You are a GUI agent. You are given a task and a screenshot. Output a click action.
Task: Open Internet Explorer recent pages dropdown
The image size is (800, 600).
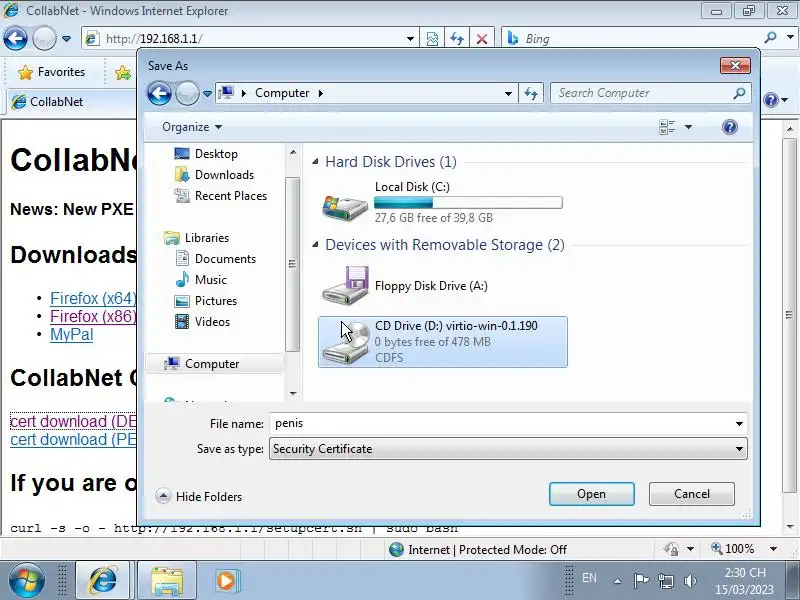[66, 39]
